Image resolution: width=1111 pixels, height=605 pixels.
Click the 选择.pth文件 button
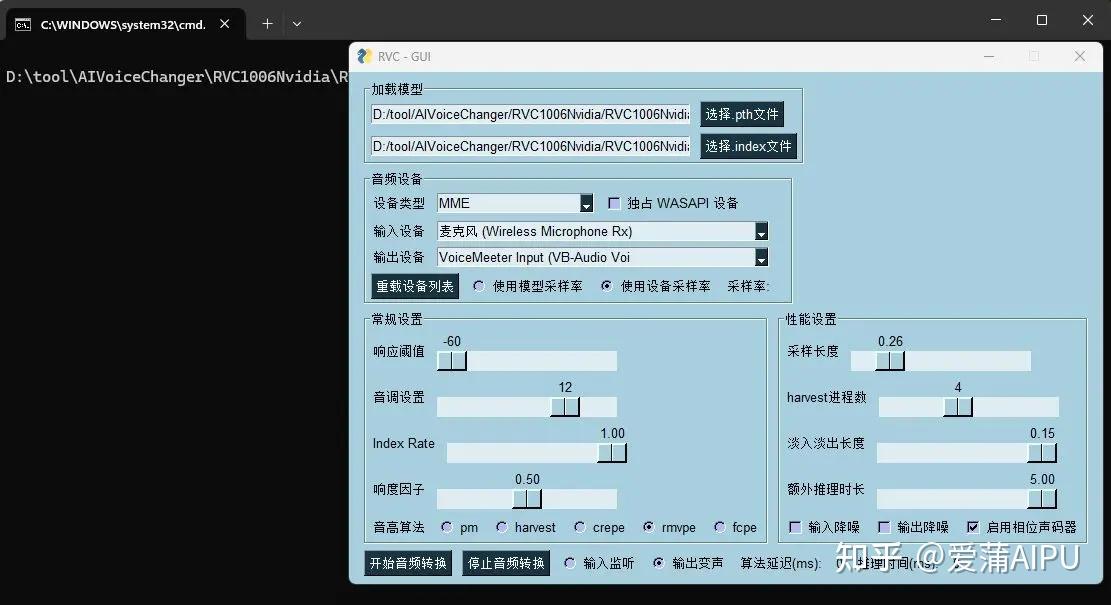[742, 113]
